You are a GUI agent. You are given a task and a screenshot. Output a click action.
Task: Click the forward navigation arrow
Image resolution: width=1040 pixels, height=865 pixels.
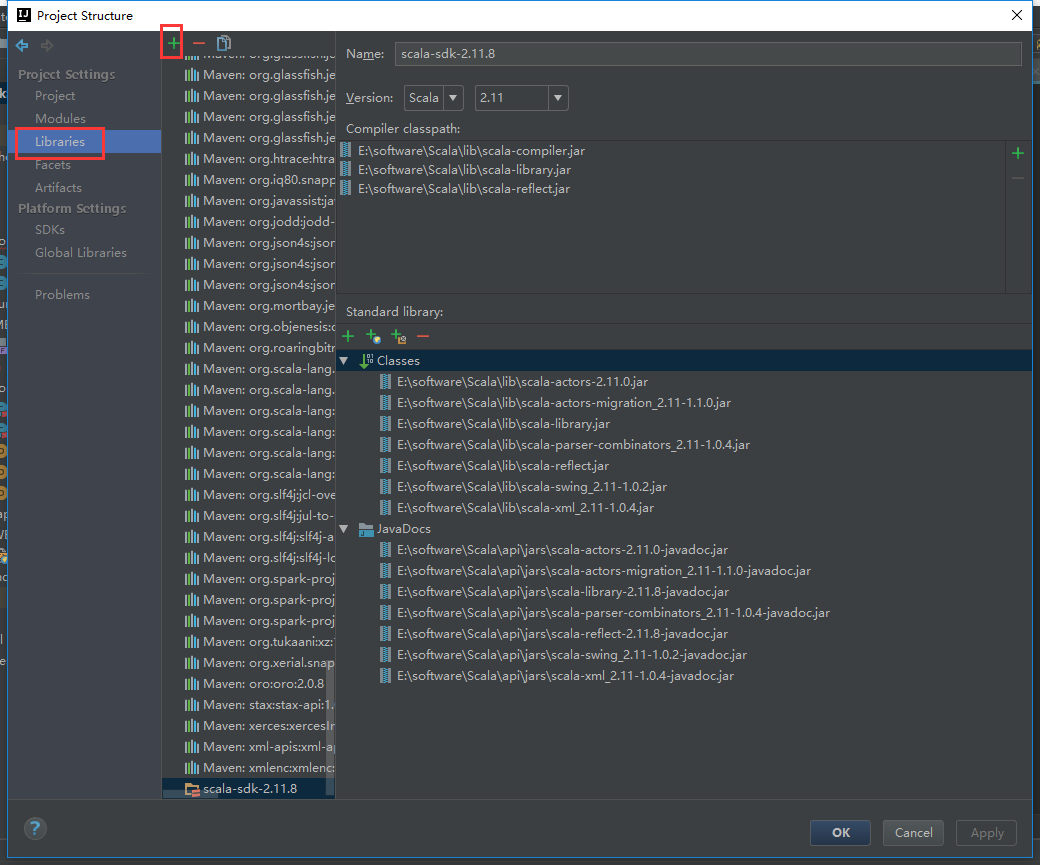46,45
